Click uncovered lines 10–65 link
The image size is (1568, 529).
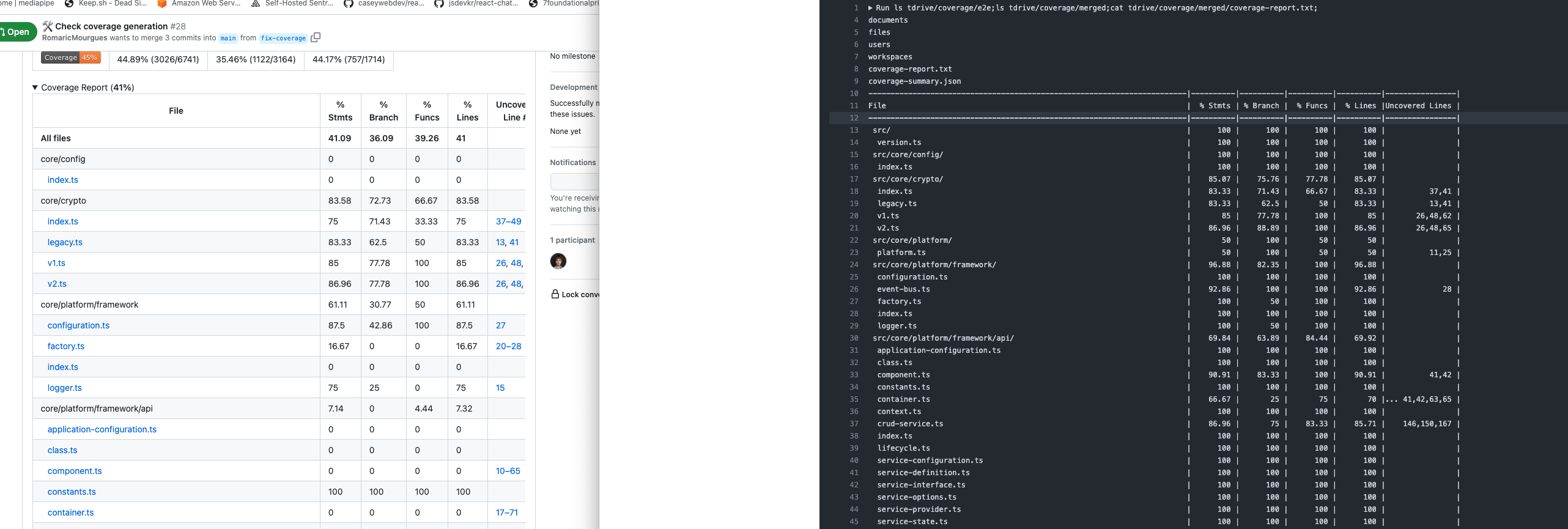508,471
